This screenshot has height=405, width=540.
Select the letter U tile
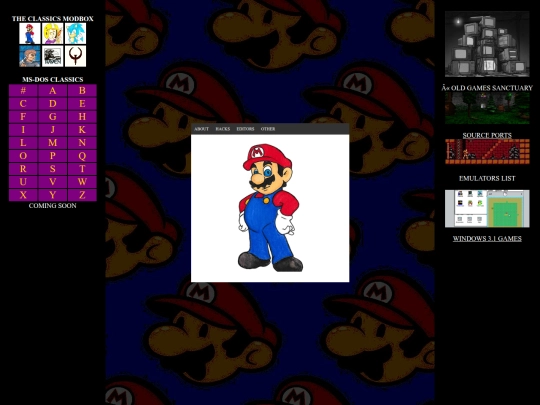pos(23,182)
